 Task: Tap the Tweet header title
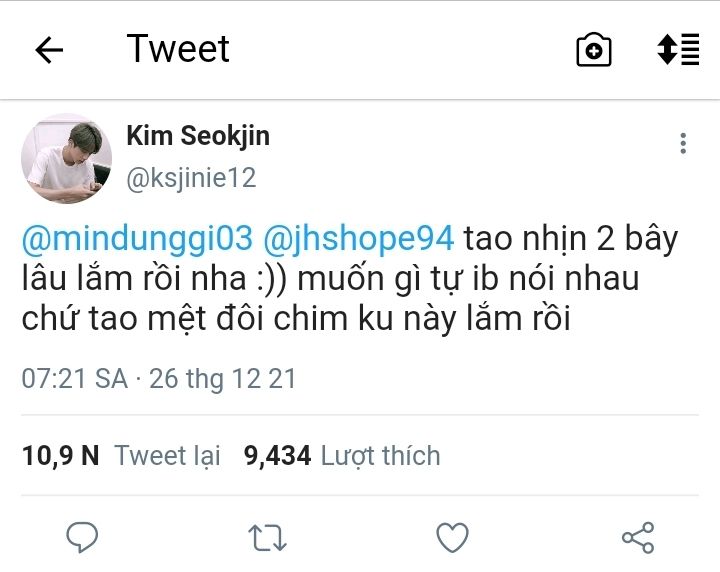pyautogui.click(x=178, y=49)
